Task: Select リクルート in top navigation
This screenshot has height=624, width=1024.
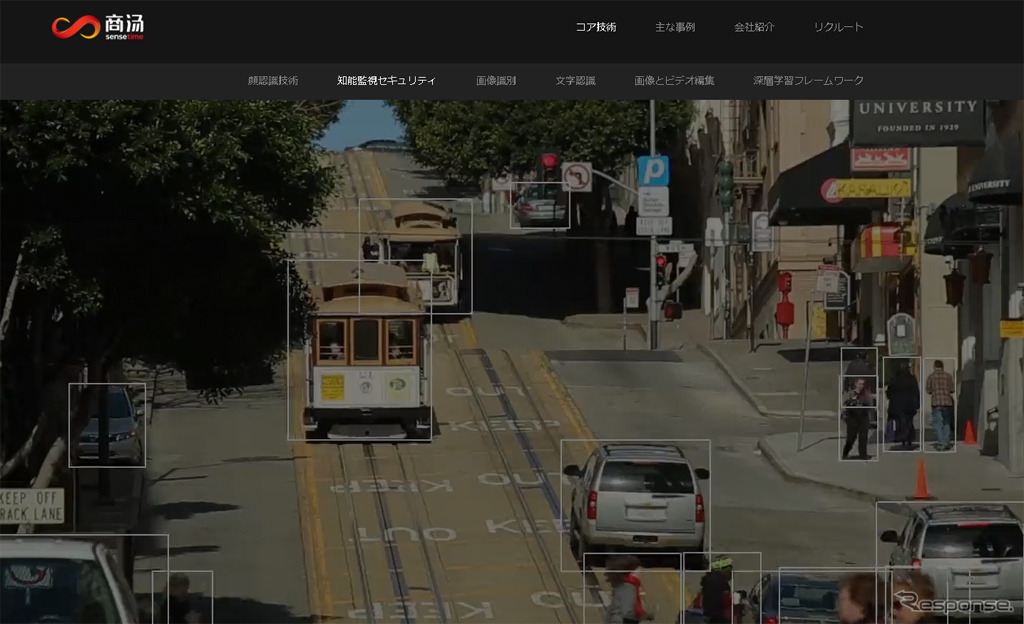Action: [838, 27]
